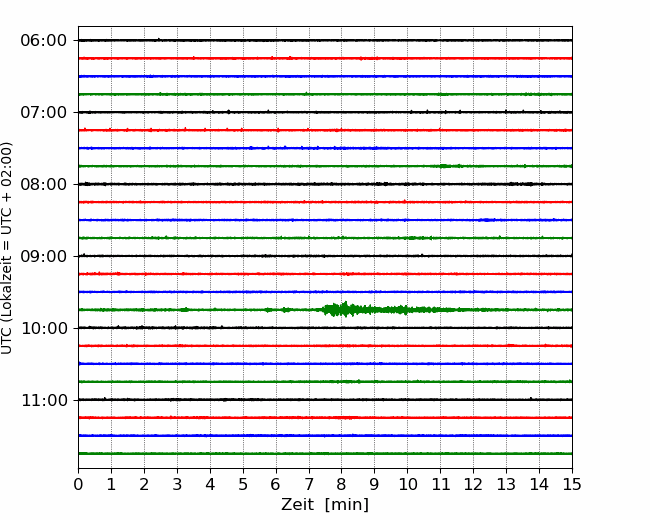Screen dimensions: 650x520
Task: Click the 08:00 time axis label
Action: pyautogui.click(x=44, y=185)
